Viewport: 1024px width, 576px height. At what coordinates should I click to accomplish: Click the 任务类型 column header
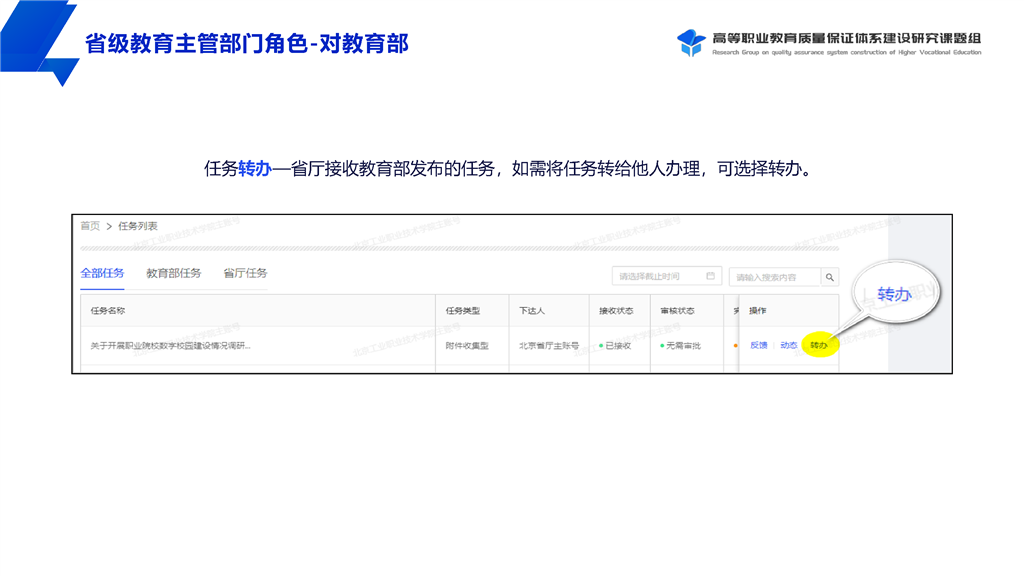pos(462,311)
